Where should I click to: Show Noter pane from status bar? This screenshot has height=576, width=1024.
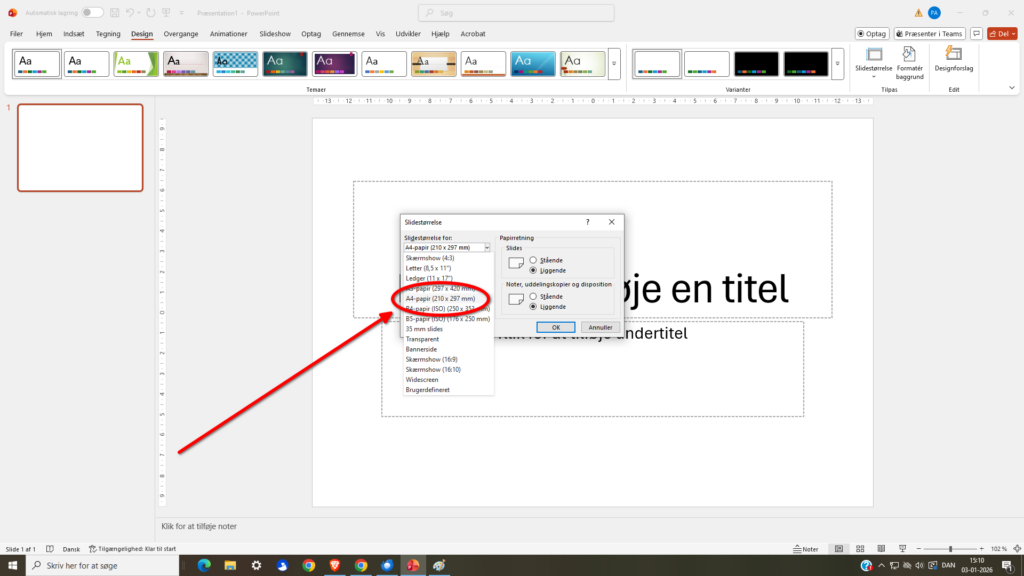[804, 548]
